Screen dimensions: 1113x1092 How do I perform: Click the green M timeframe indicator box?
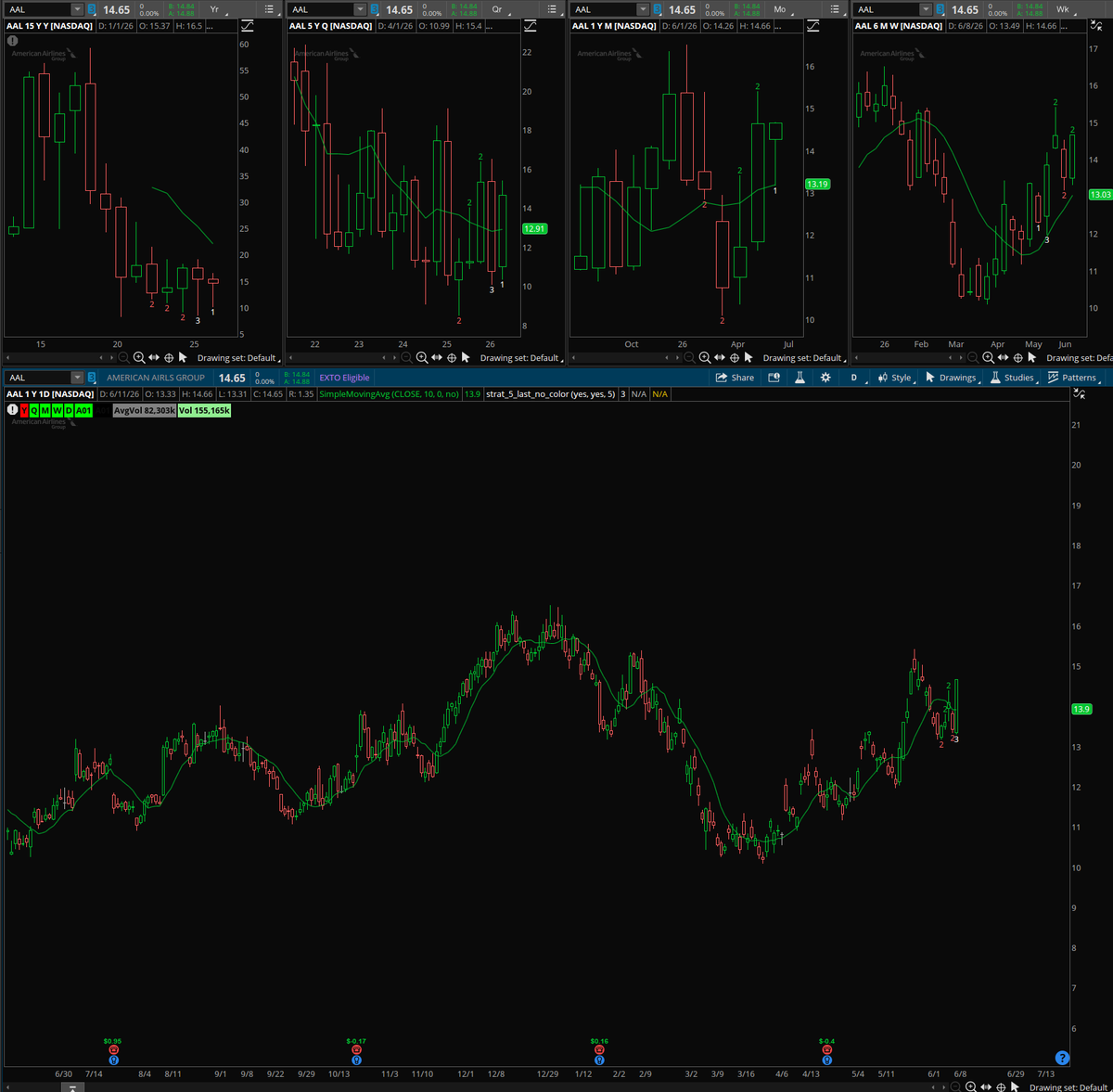click(45, 410)
